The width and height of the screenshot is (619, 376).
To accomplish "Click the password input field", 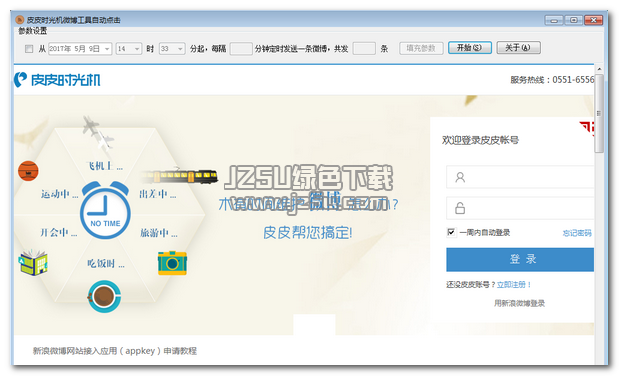I will click(520, 208).
